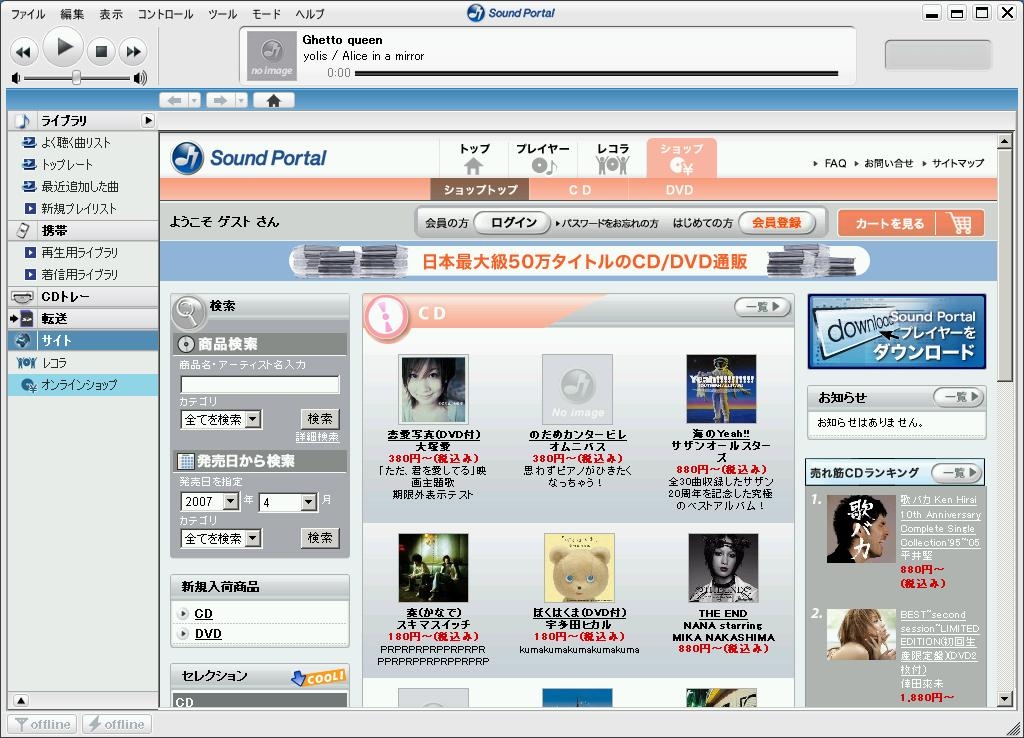This screenshot has width=1024, height=738.
Task: Click the 商品名・アーティスト名 search field
Action: [260, 384]
